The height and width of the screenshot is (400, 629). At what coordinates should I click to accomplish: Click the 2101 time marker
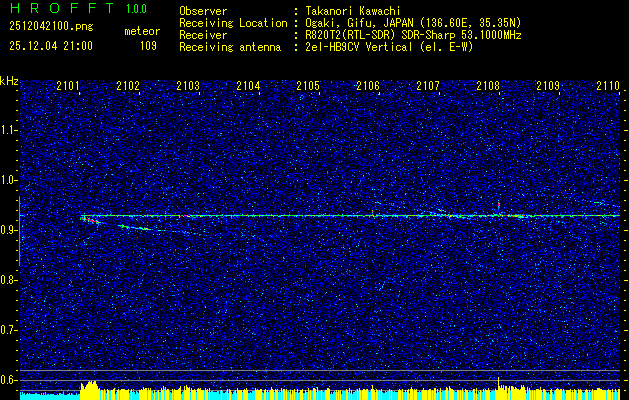click(68, 85)
